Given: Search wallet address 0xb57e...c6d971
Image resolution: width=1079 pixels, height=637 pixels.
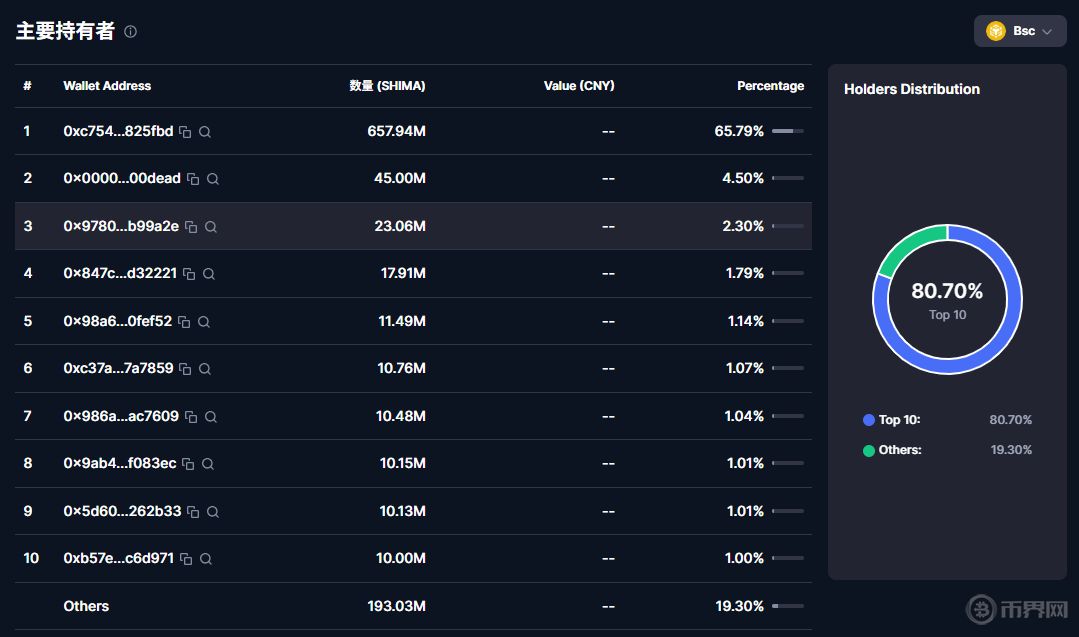Looking at the screenshot, I should pyautogui.click(x=206, y=559).
